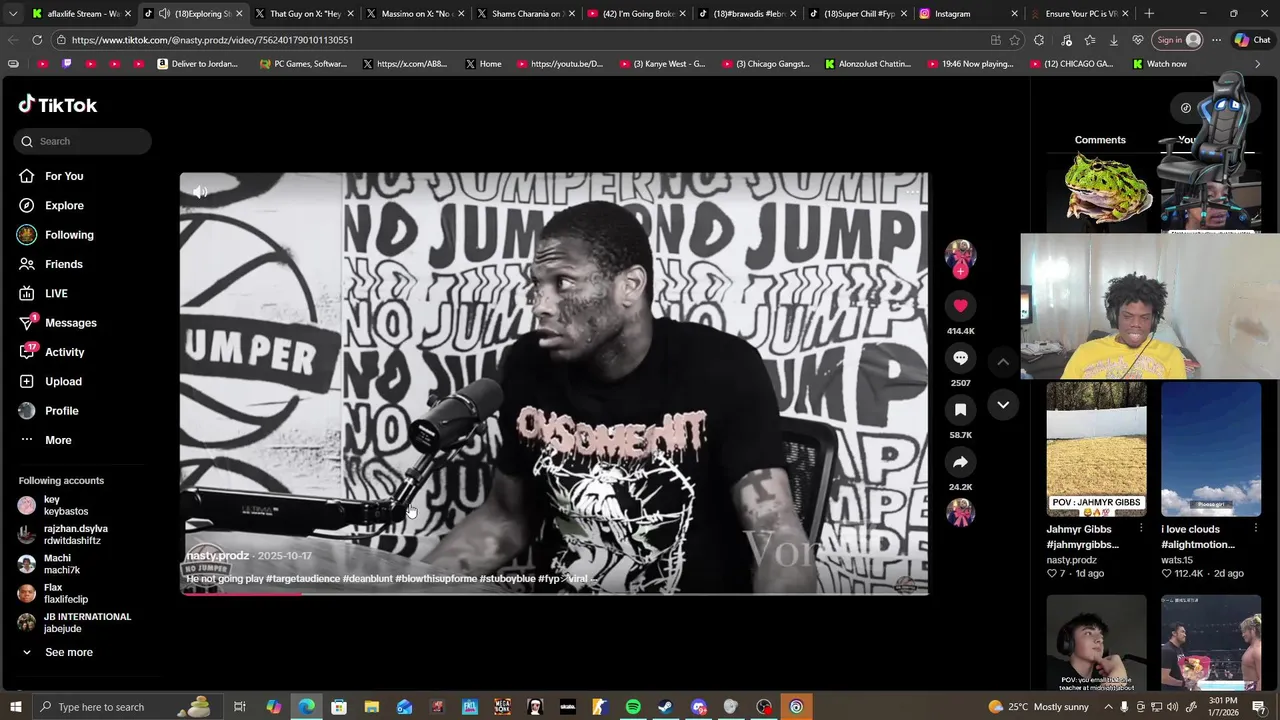The width and height of the screenshot is (1280, 720).
Task: Open the creator avatar beside video
Action: tap(960, 254)
